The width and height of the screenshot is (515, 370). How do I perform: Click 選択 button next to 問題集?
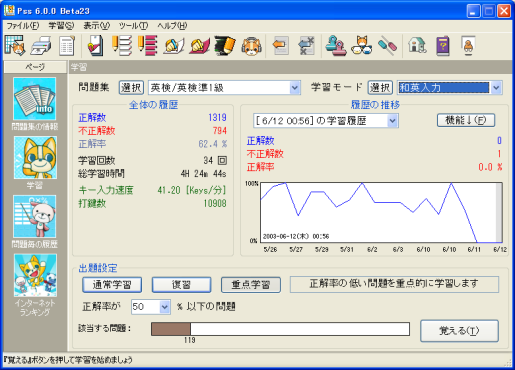pyautogui.click(x=131, y=88)
